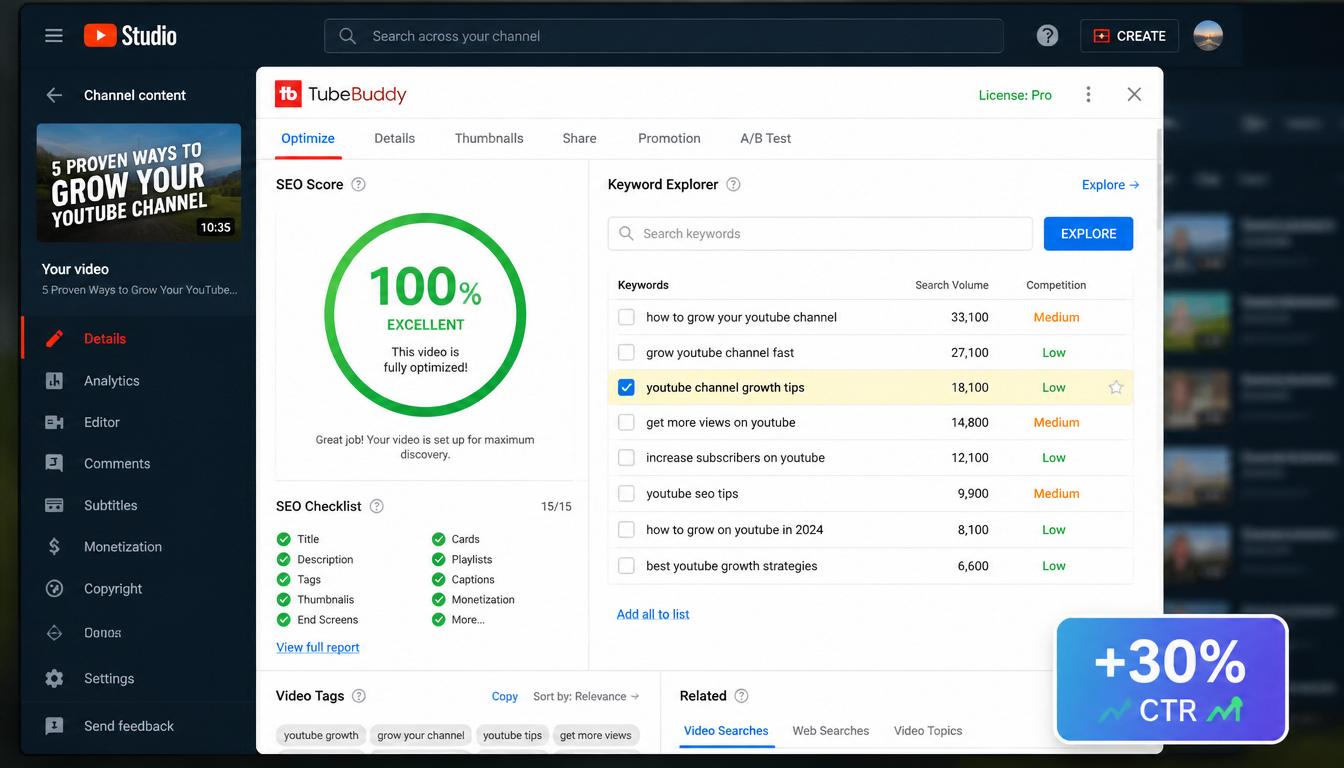This screenshot has width=1344, height=768.
Task: Switch to the Details tab in TubeBuddy
Action: [x=394, y=138]
